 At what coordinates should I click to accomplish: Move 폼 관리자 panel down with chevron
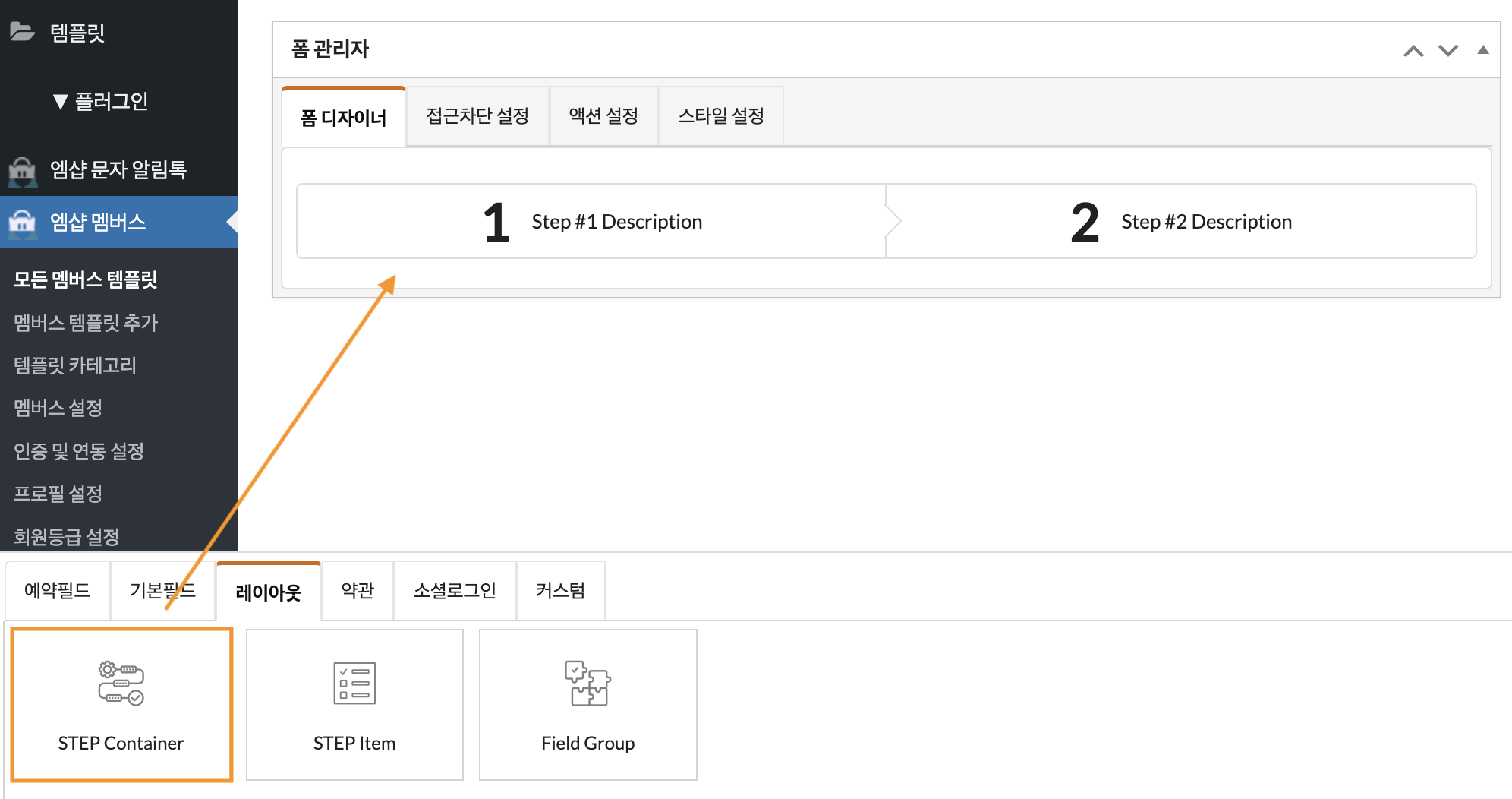click(1448, 51)
